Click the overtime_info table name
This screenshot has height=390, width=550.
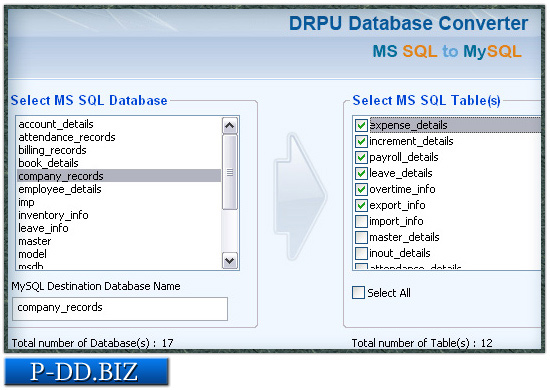coord(402,189)
